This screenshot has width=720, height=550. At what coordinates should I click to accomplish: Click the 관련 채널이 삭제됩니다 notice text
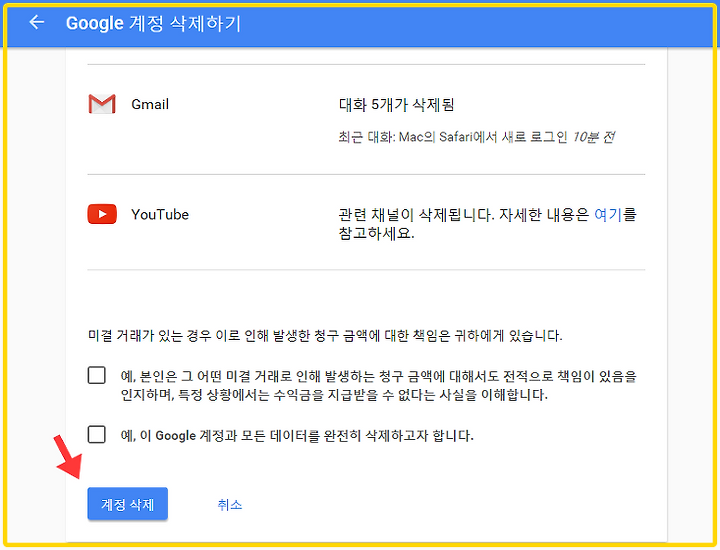click(488, 224)
